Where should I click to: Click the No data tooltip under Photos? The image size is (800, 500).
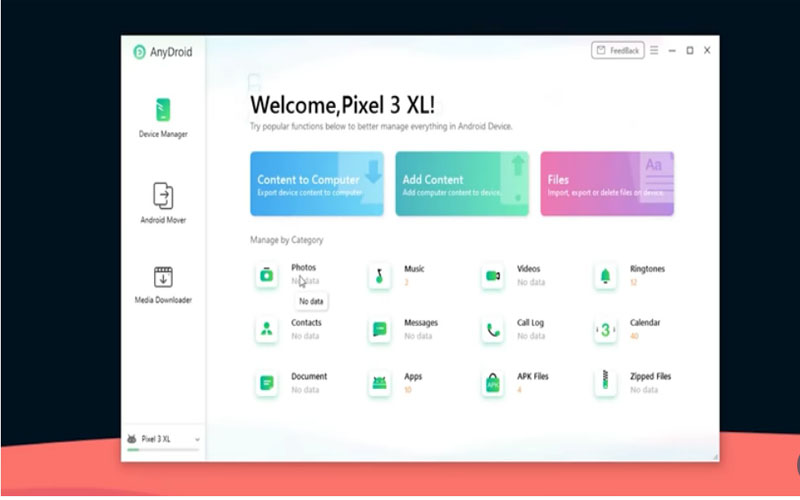point(311,301)
